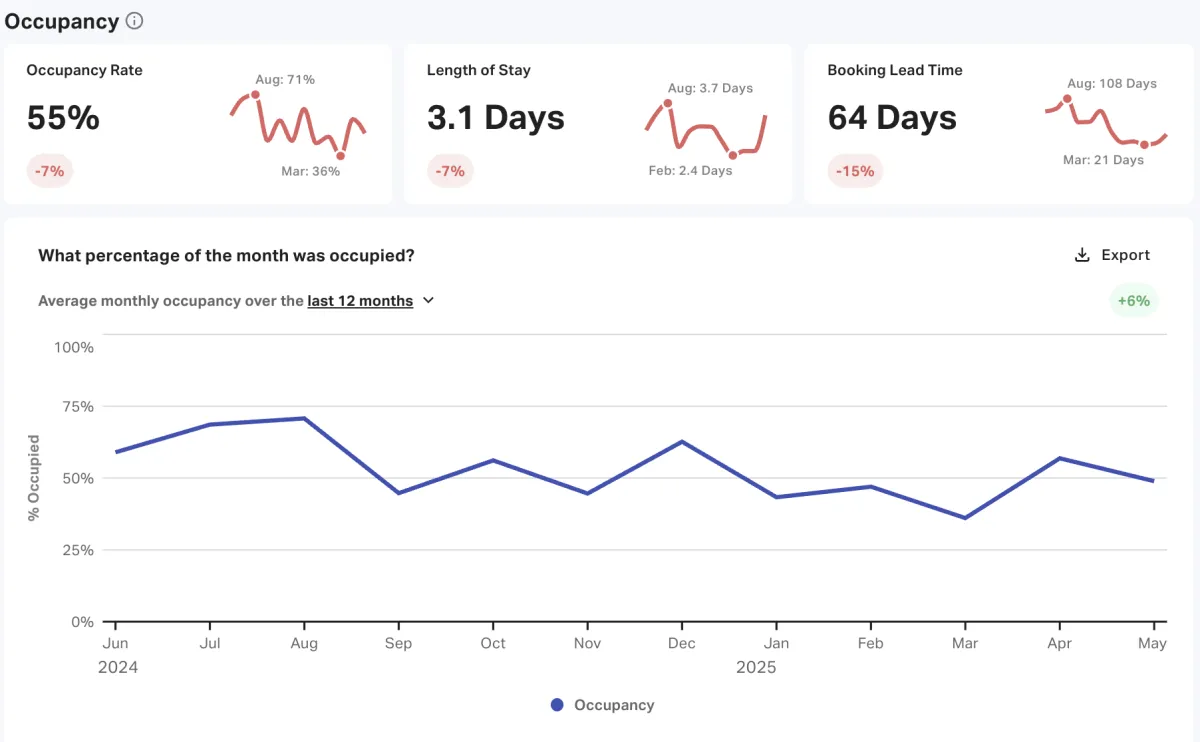This screenshot has height=742, width=1200.
Task: Select the Occupancy Rate card
Action: [x=198, y=124]
